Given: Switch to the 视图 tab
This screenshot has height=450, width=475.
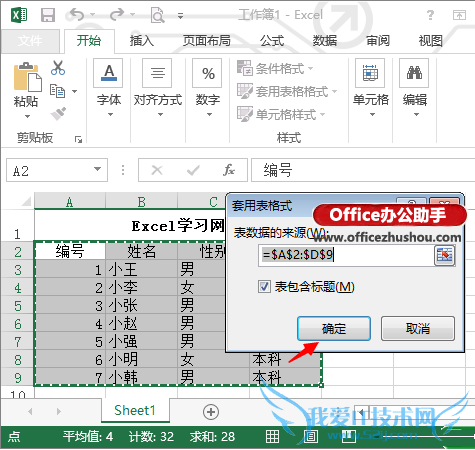Looking at the screenshot, I should (431, 41).
